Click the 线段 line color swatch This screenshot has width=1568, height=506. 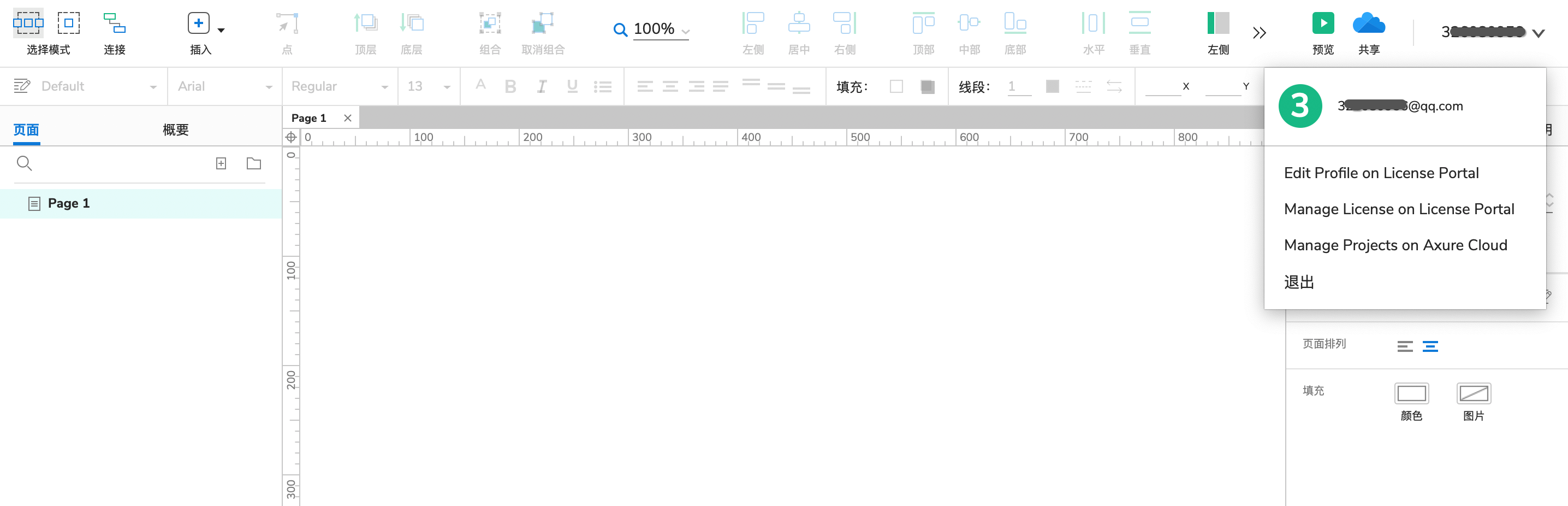pyautogui.click(x=1052, y=86)
